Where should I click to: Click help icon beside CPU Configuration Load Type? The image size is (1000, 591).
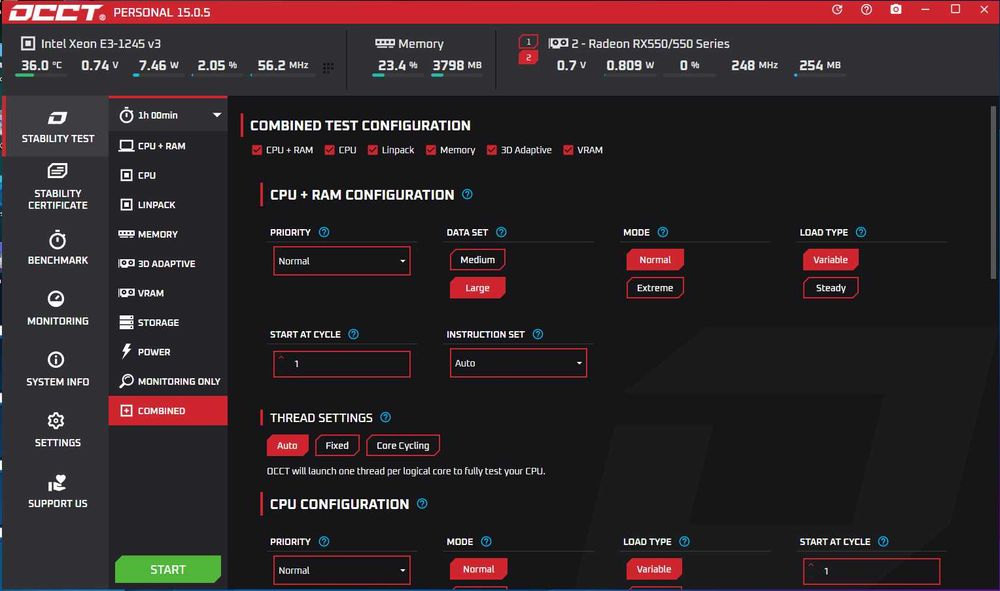[684, 541]
